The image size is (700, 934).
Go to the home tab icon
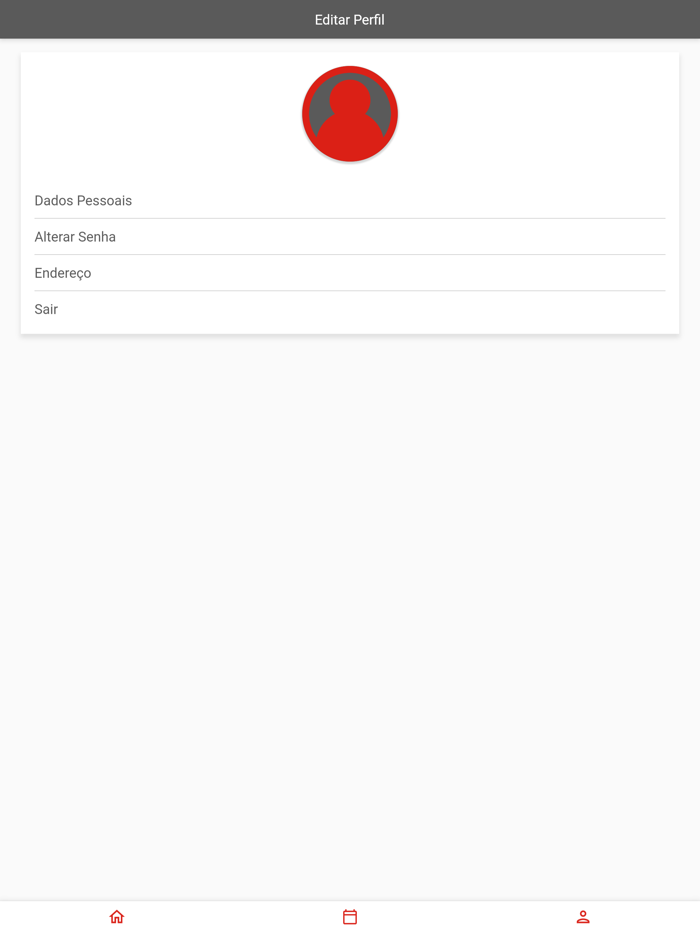tap(117, 916)
